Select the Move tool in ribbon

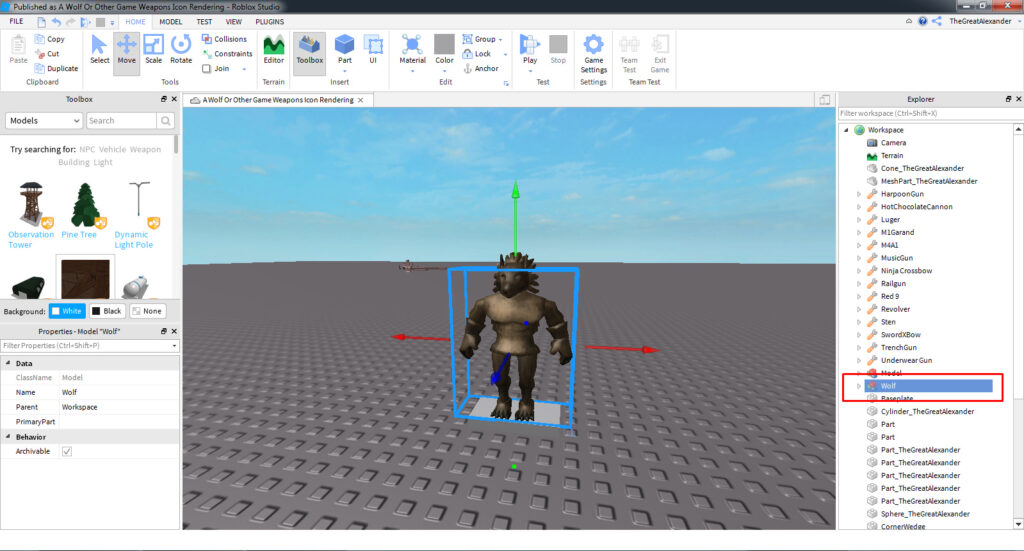(x=126, y=48)
